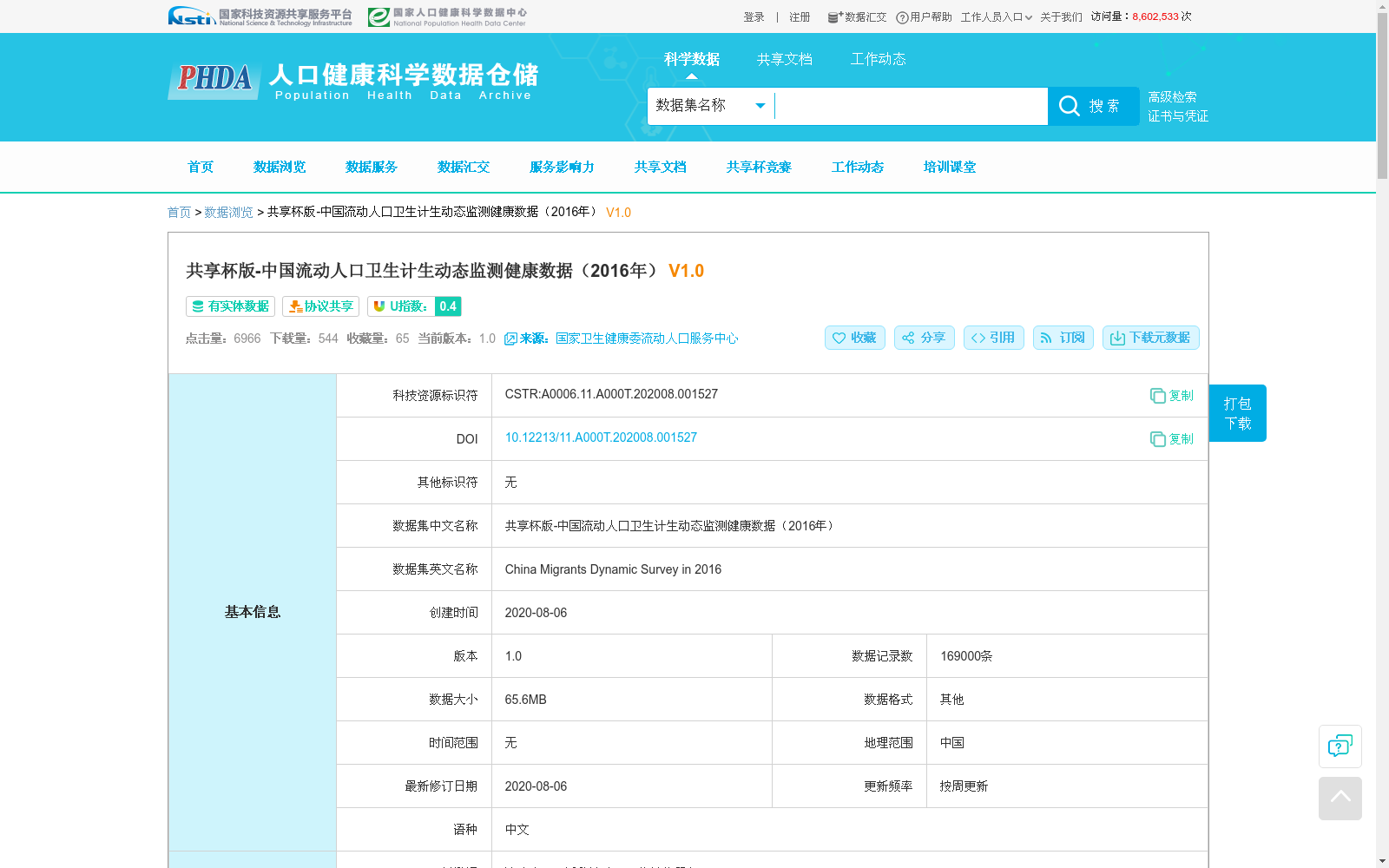This screenshot has height=868, width=1389.
Task: Open 关于我们 link
Action: (1061, 17)
